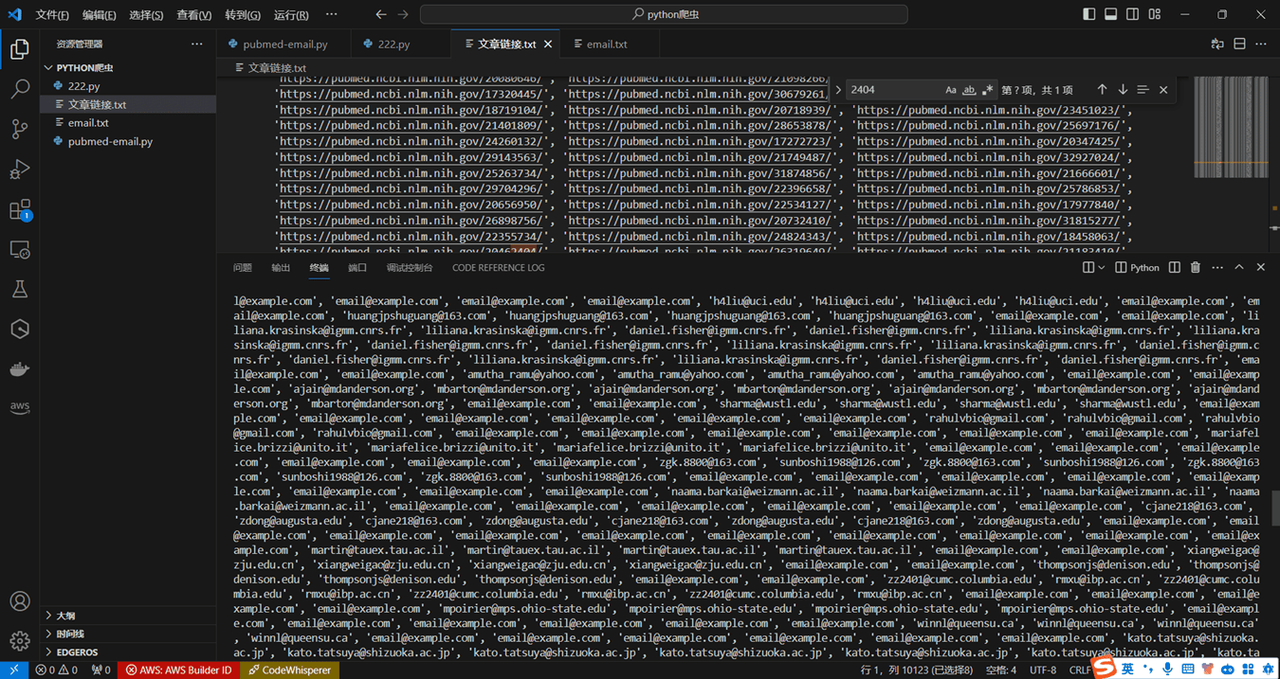Click the python爬虫 command center search box

664,15
